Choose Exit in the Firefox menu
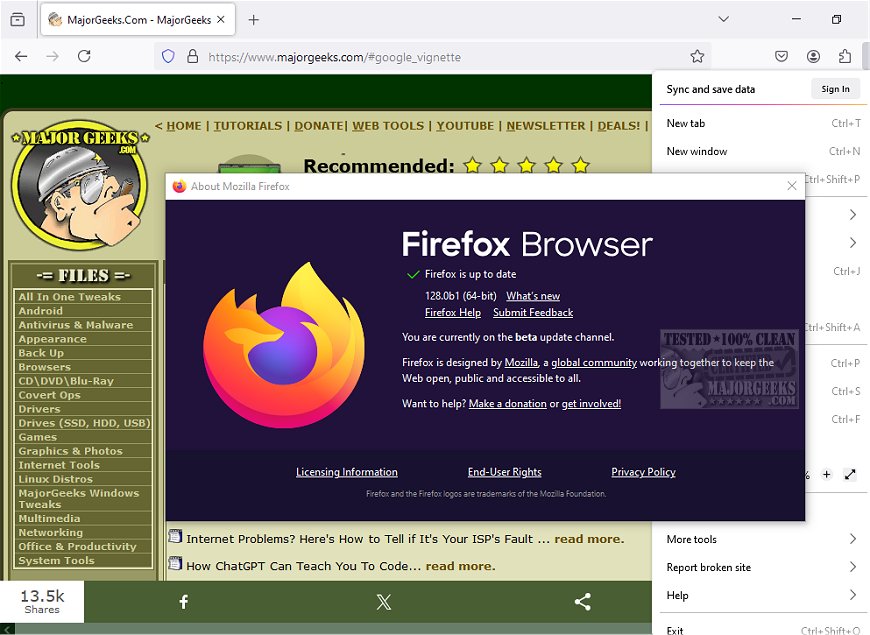The image size is (870, 635). (x=763, y=630)
